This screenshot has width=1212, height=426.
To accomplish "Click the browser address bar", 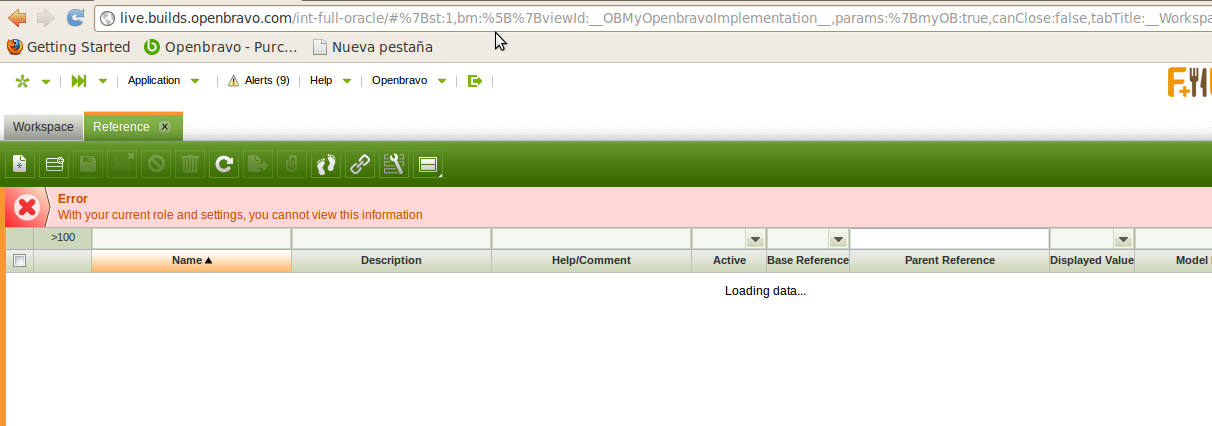I will tap(654, 18).
